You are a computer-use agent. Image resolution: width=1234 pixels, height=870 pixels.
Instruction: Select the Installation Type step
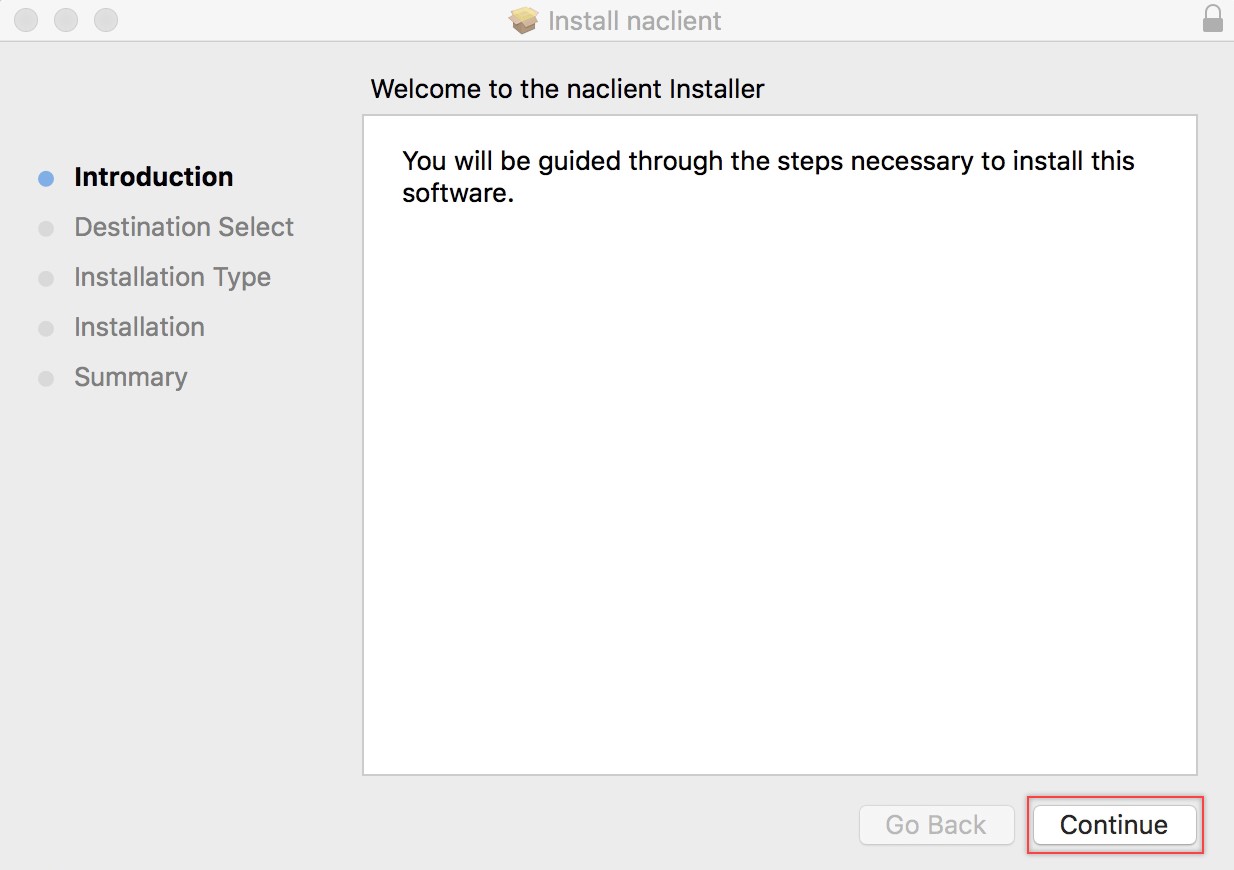click(172, 277)
